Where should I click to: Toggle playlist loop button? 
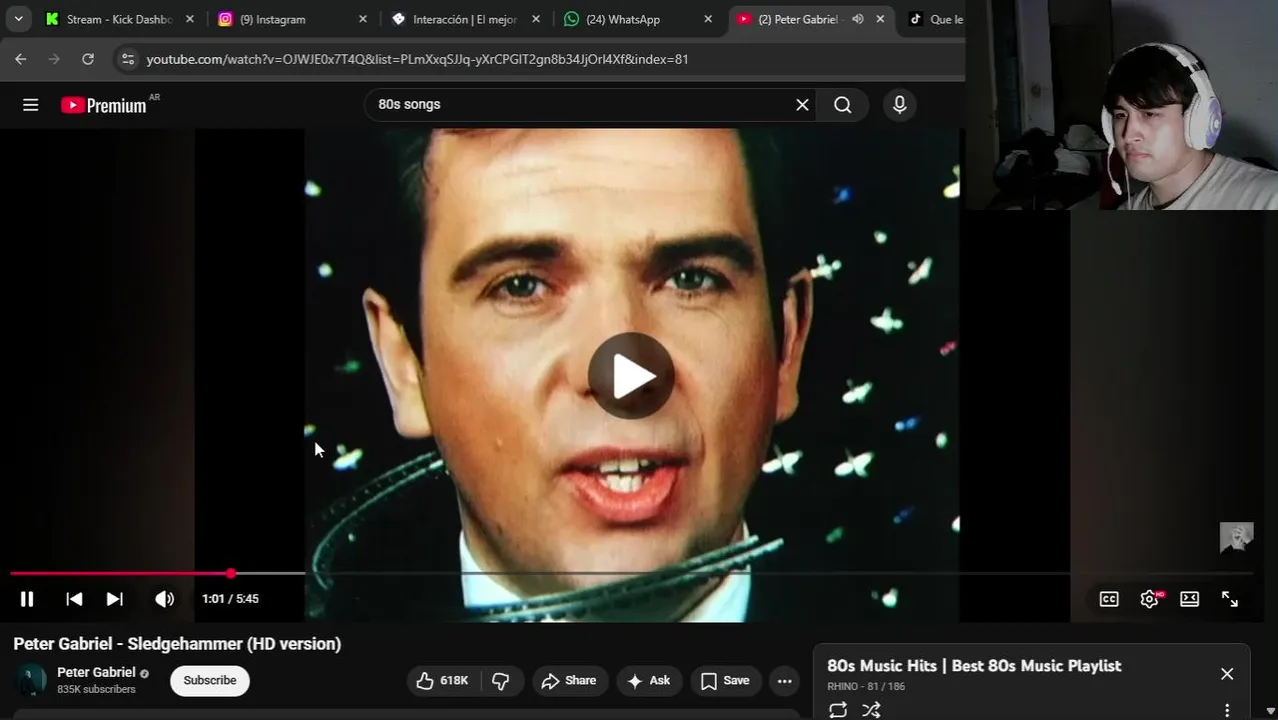(x=838, y=709)
